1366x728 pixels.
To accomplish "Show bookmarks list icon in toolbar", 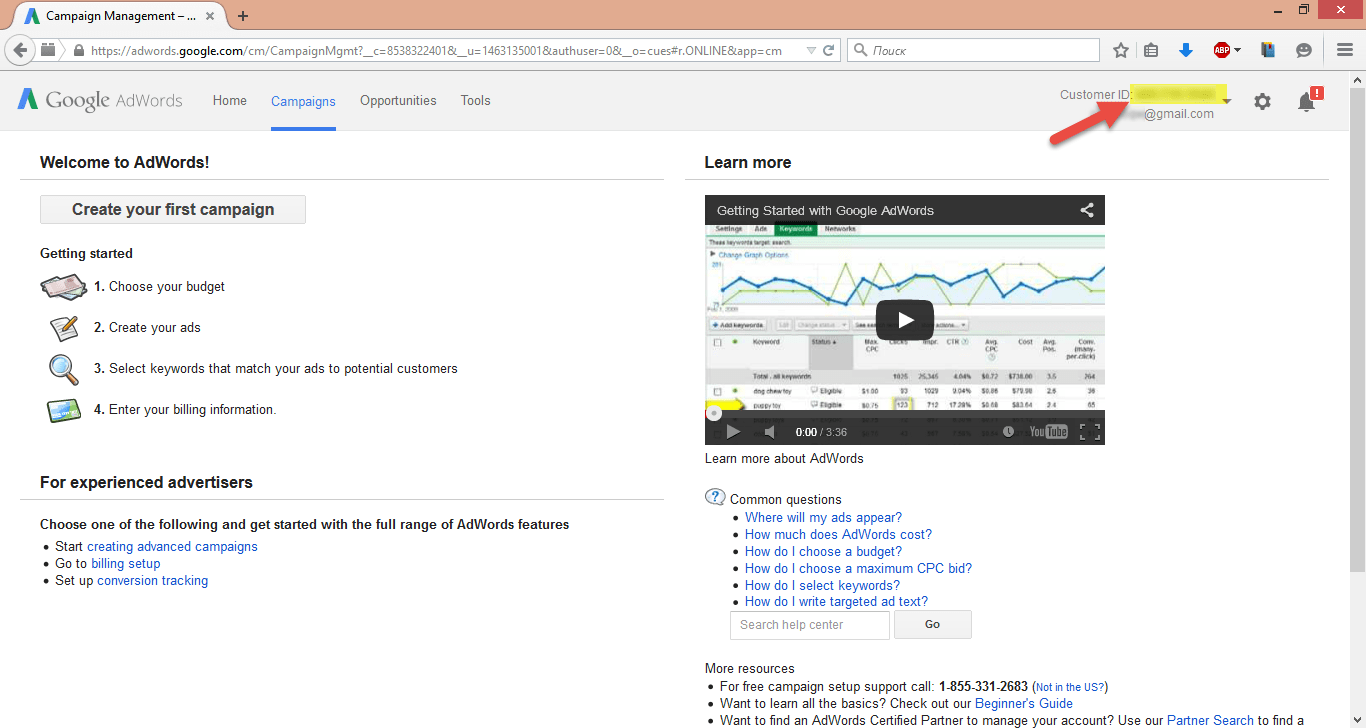I will coord(1152,50).
